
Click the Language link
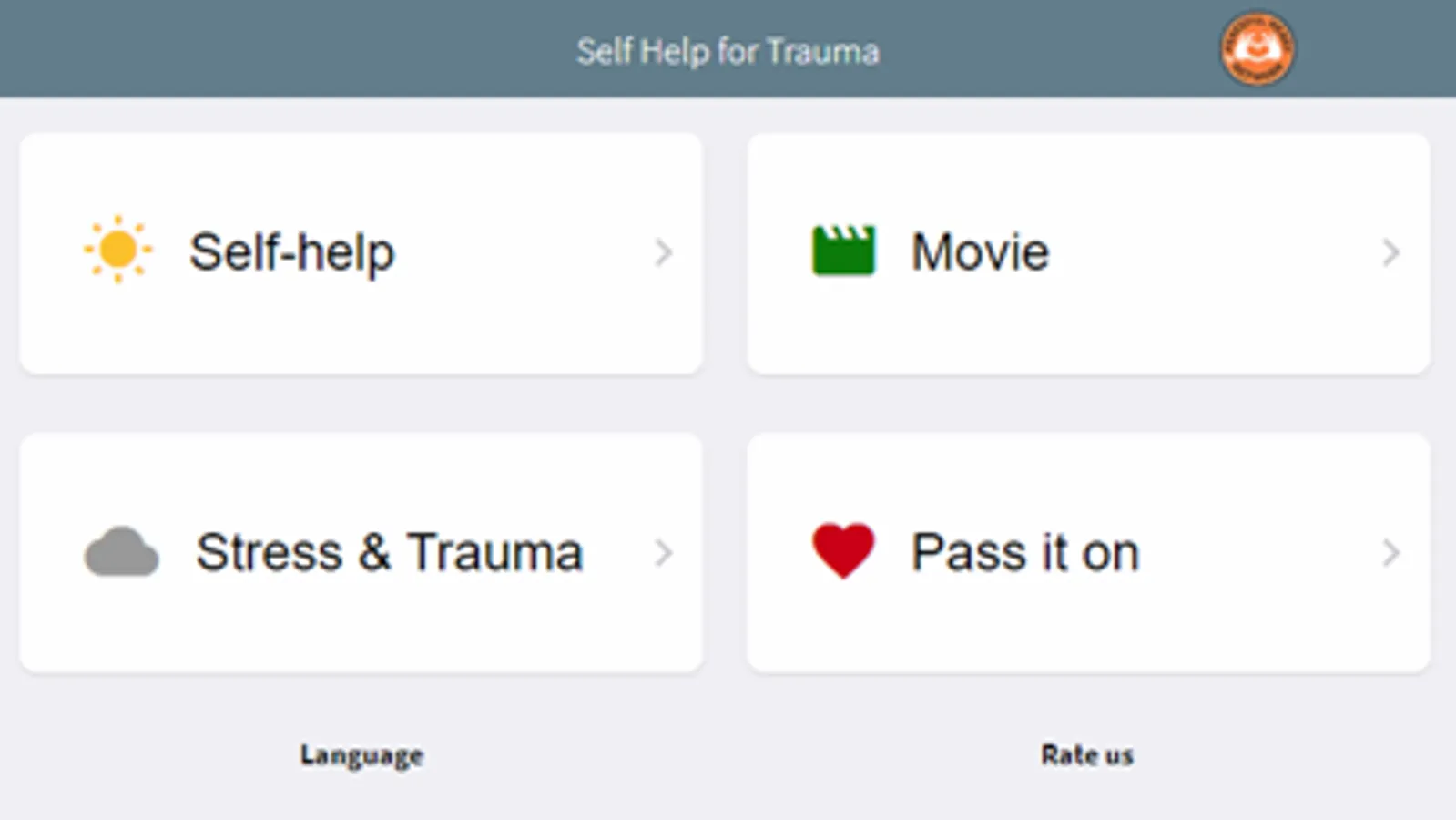(361, 755)
